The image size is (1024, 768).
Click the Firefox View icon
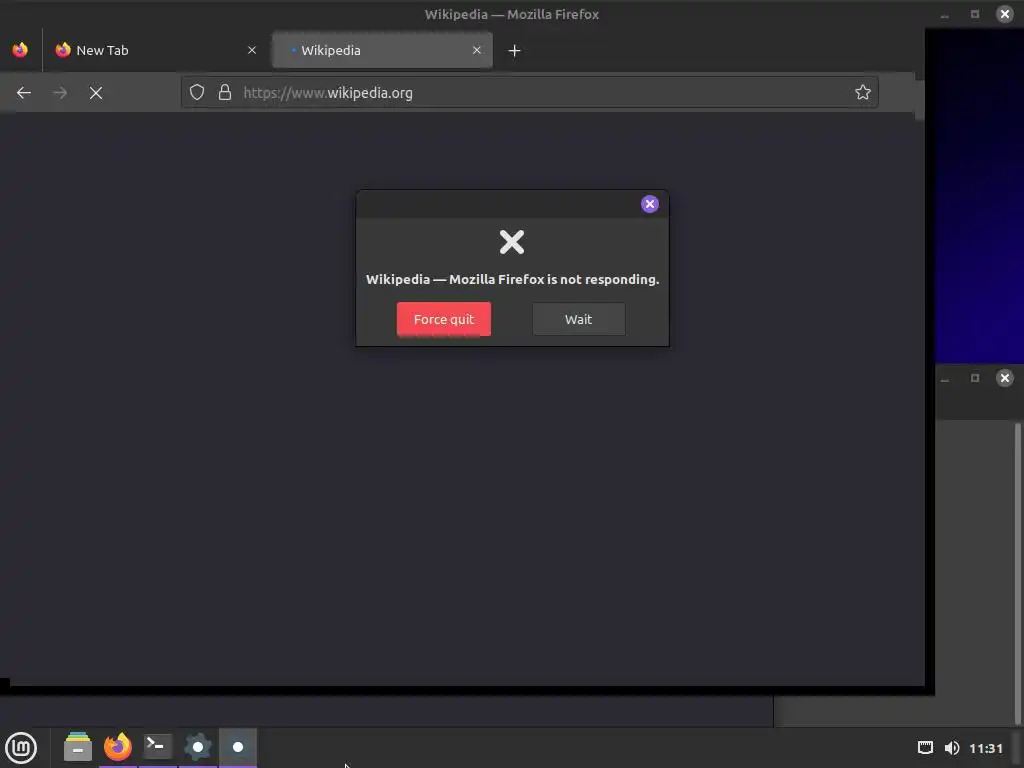tap(20, 50)
